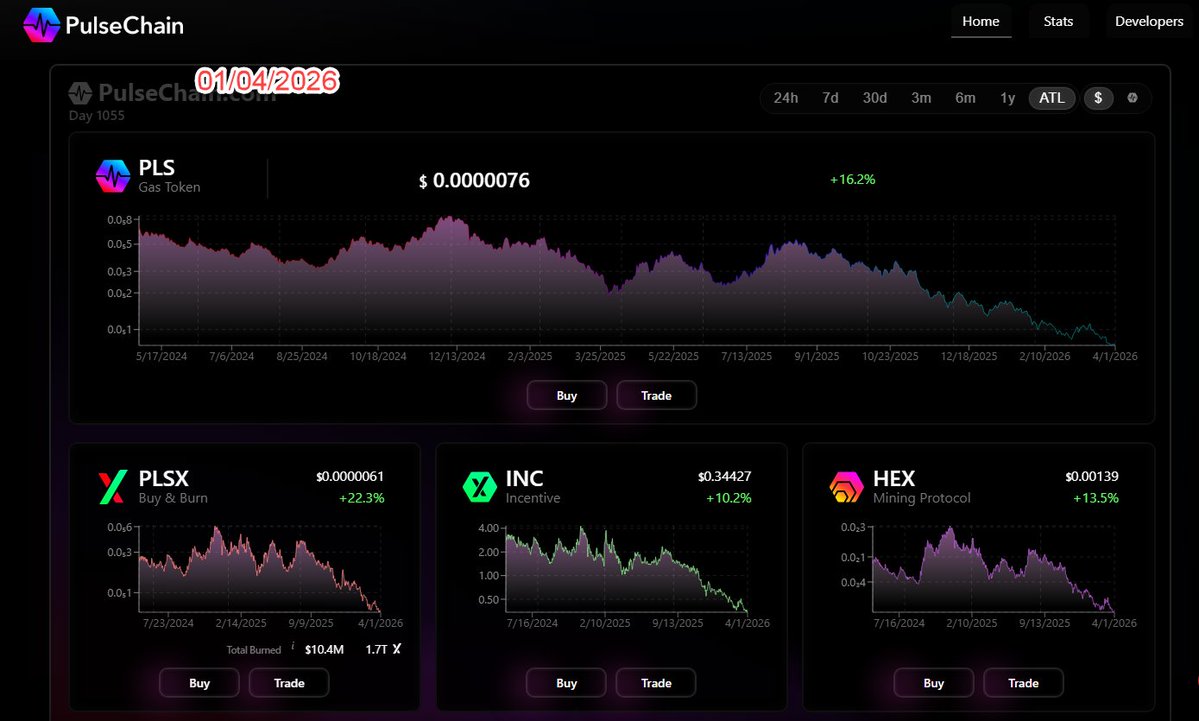Screen dimensions: 1199x721
Task: Click Trade in the HEX card
Action: tap(1023, 683)
